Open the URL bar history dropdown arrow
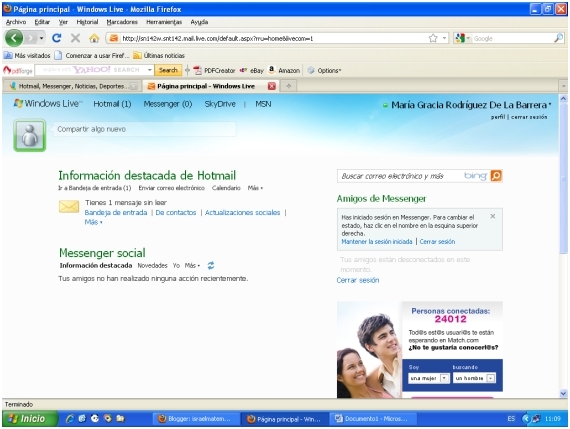This screenshot has height=429, width=570. [444, 38]
